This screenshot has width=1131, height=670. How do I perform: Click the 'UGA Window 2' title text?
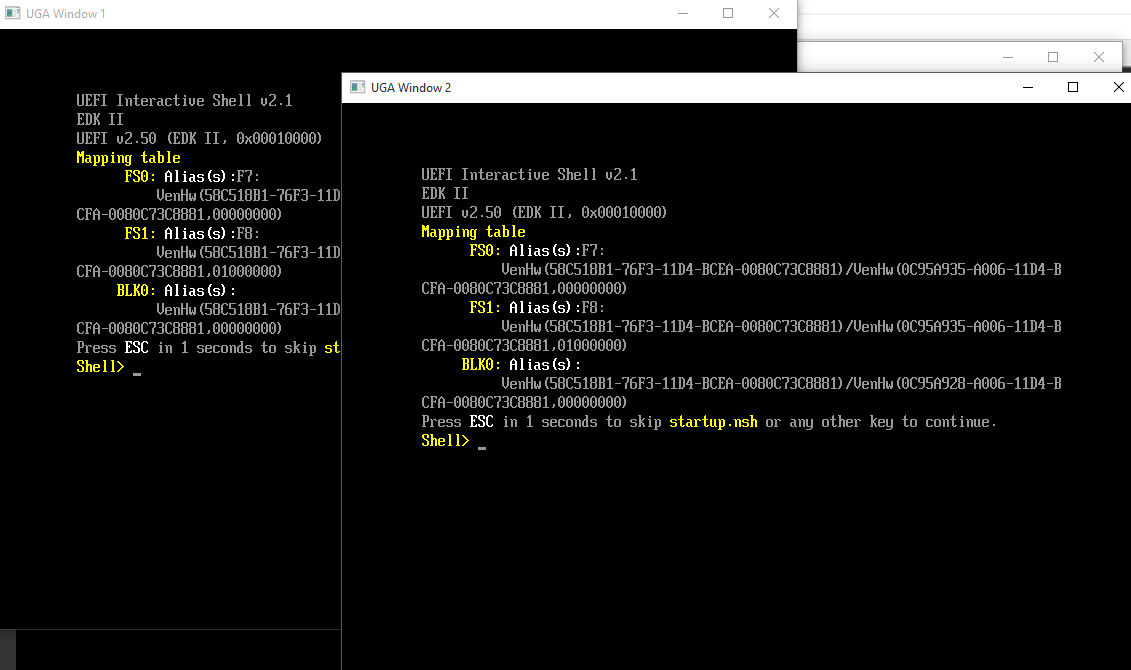[x=411, y=87]
